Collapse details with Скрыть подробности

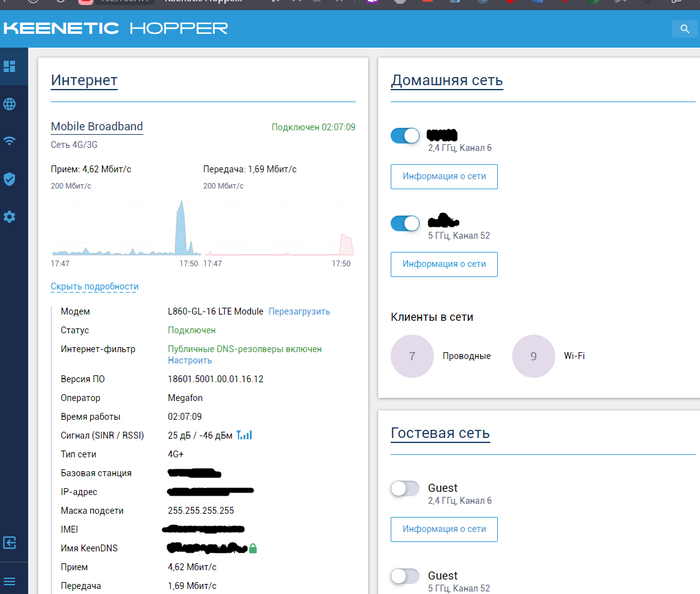point(95,287)
